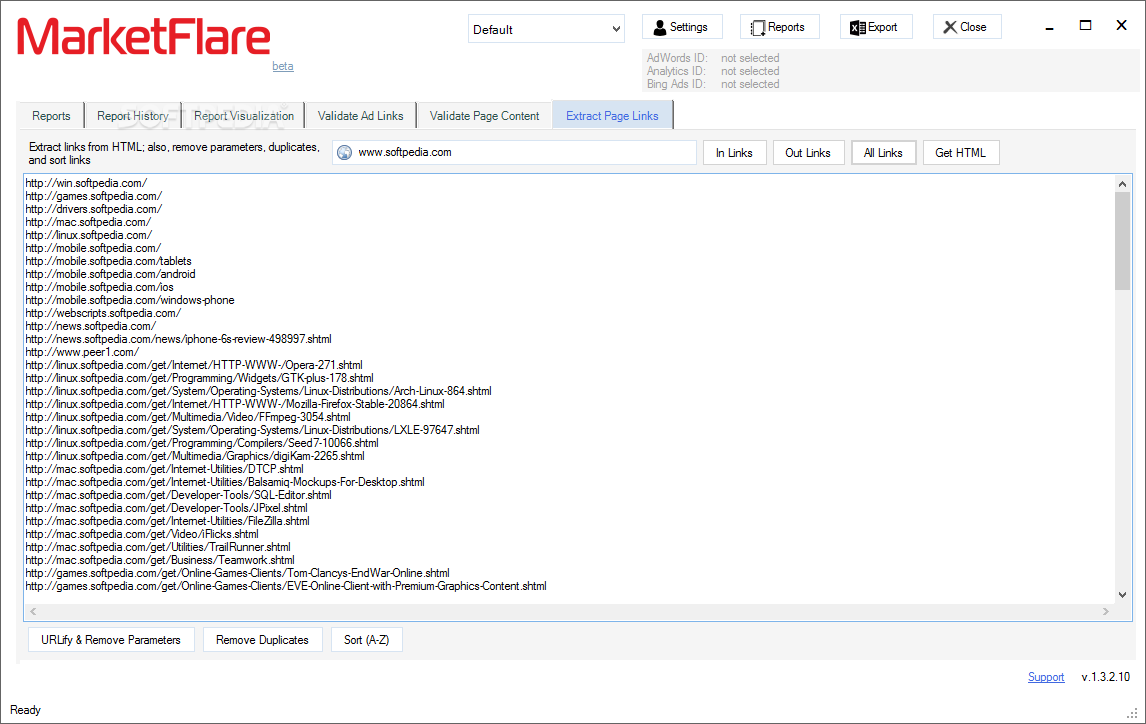Open Settings with the user icon button
This screenshot has width=1146, height=724.
pos(682,27)
